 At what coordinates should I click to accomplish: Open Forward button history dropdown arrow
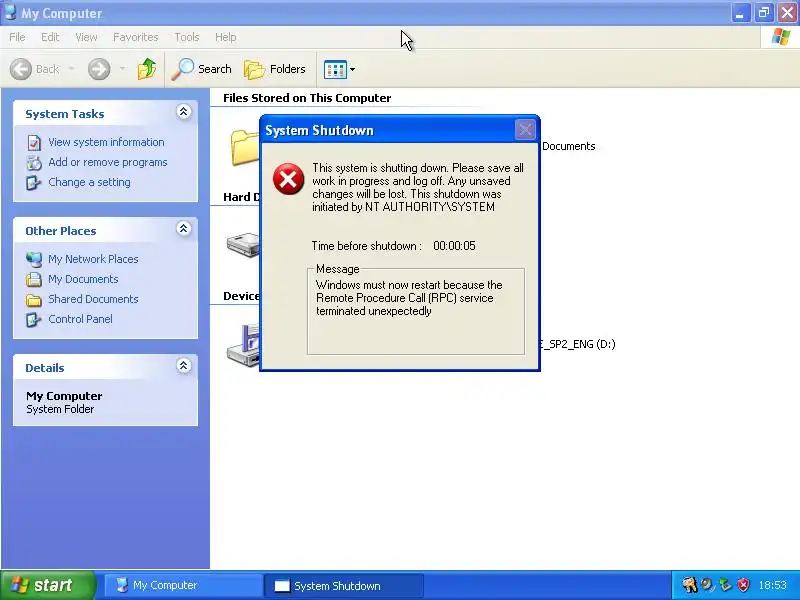pyautogui.click(x=122, y=69)
